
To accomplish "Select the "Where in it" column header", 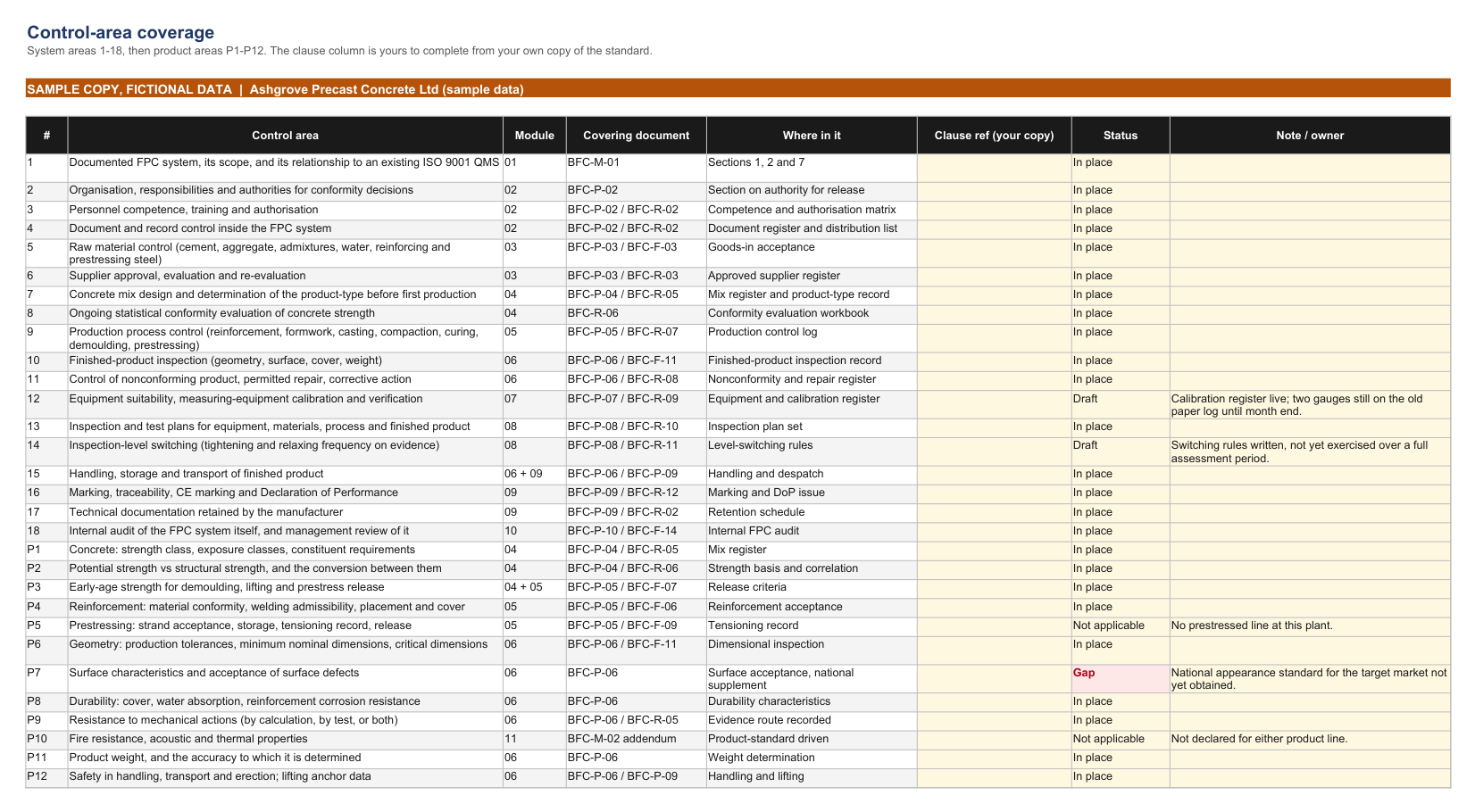I will (812, 136).
